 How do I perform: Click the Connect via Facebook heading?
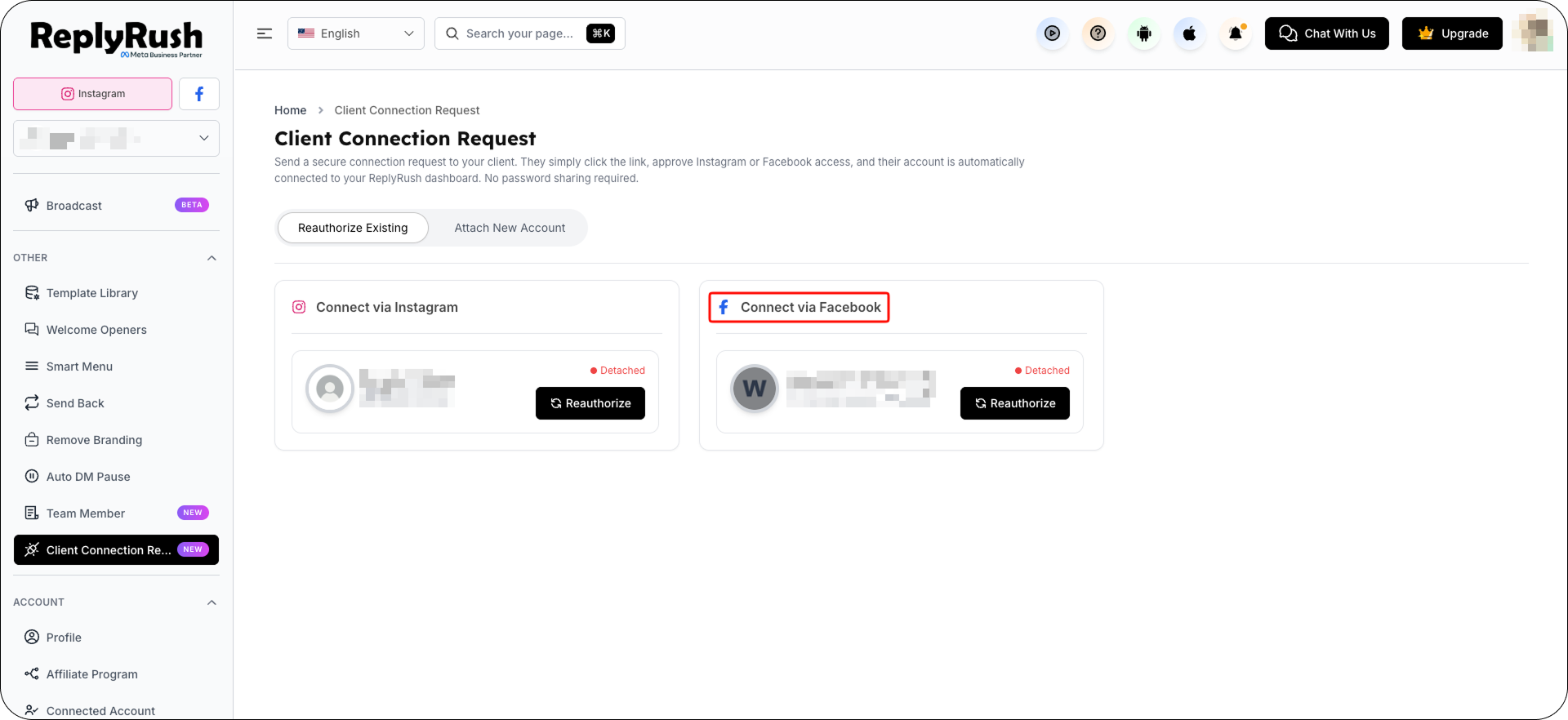pyautogui.click(x=811, y=307)
